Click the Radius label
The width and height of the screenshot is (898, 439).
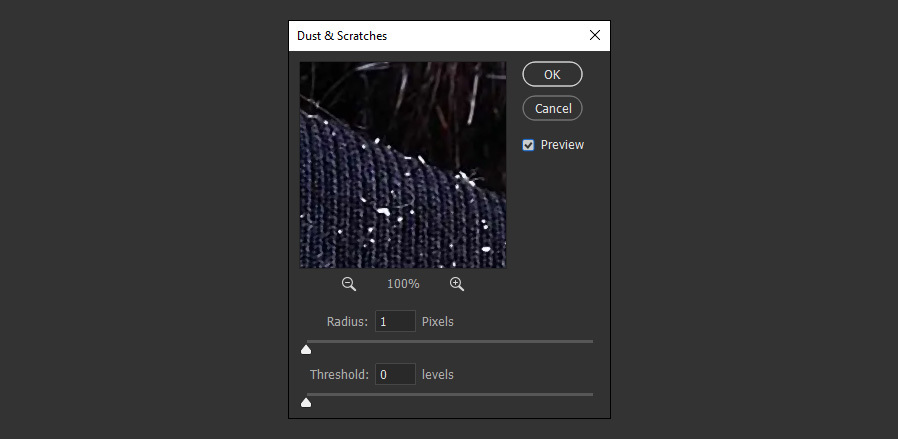click(347, 322)
